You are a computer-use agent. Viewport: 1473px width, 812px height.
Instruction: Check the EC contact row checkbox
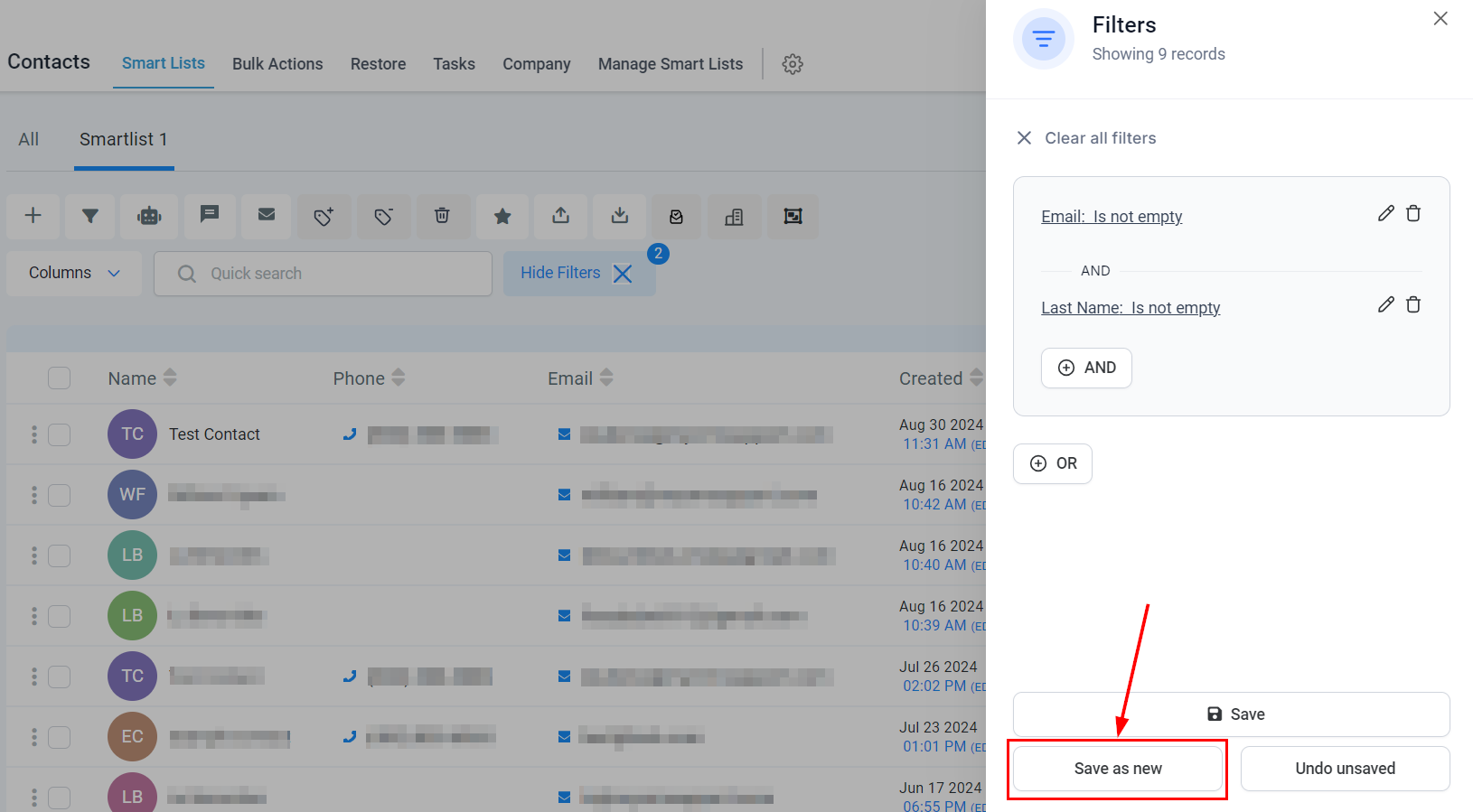[x=59, y=737]
